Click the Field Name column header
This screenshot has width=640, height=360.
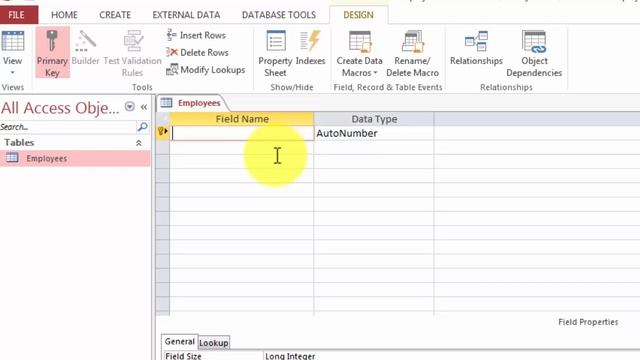242,119
